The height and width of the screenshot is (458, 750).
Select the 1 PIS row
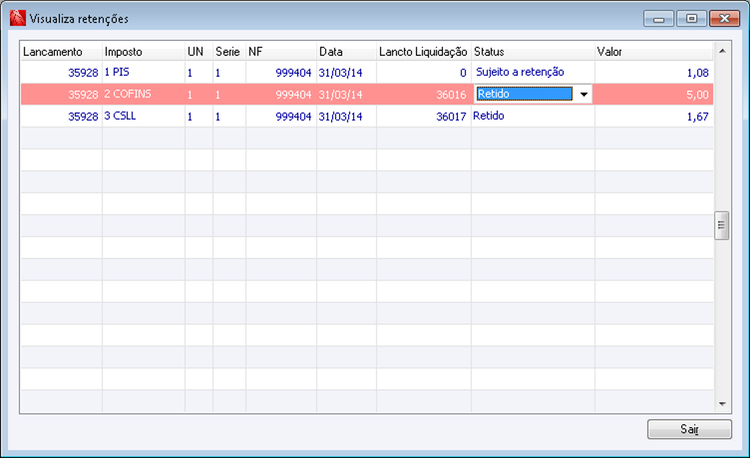pyautogui.click(x=367, y=73)
